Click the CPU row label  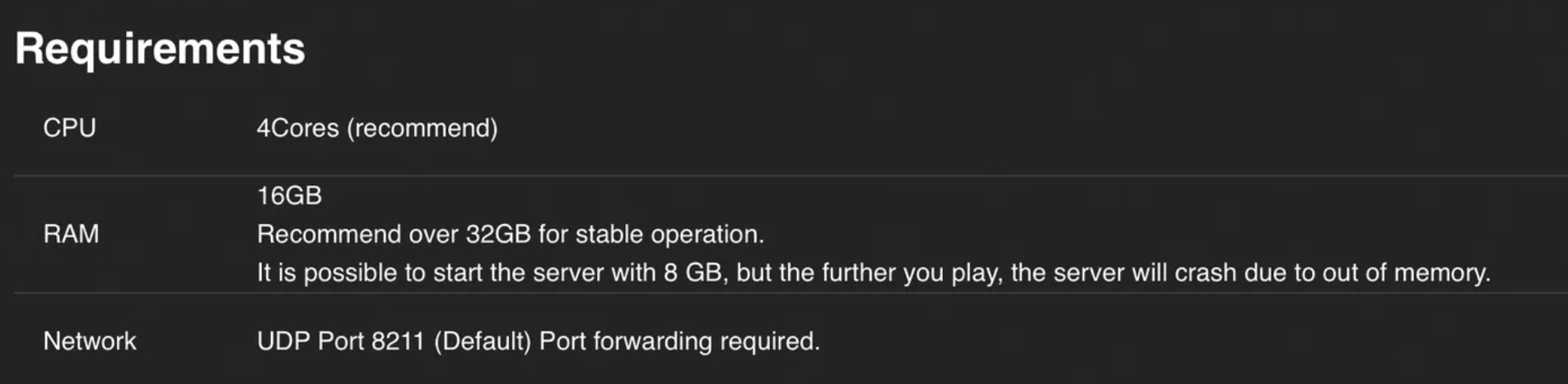coord(69,128)
